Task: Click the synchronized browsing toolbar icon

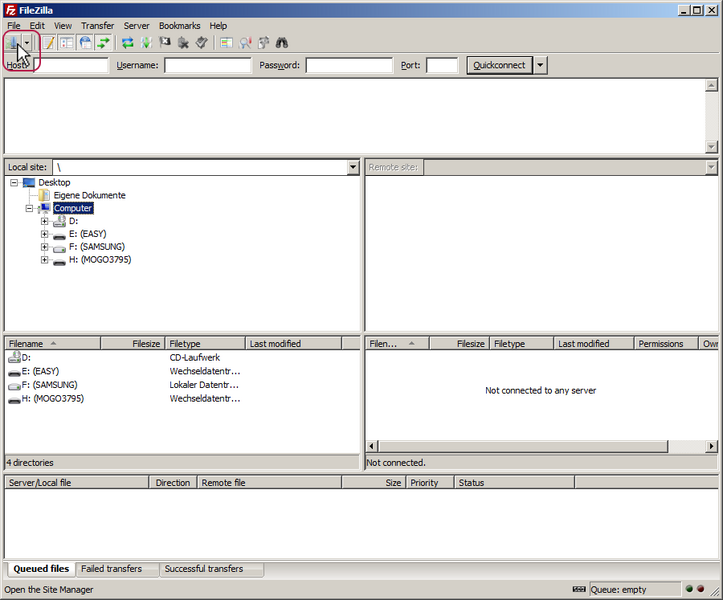Action: (x=263, y=43)
